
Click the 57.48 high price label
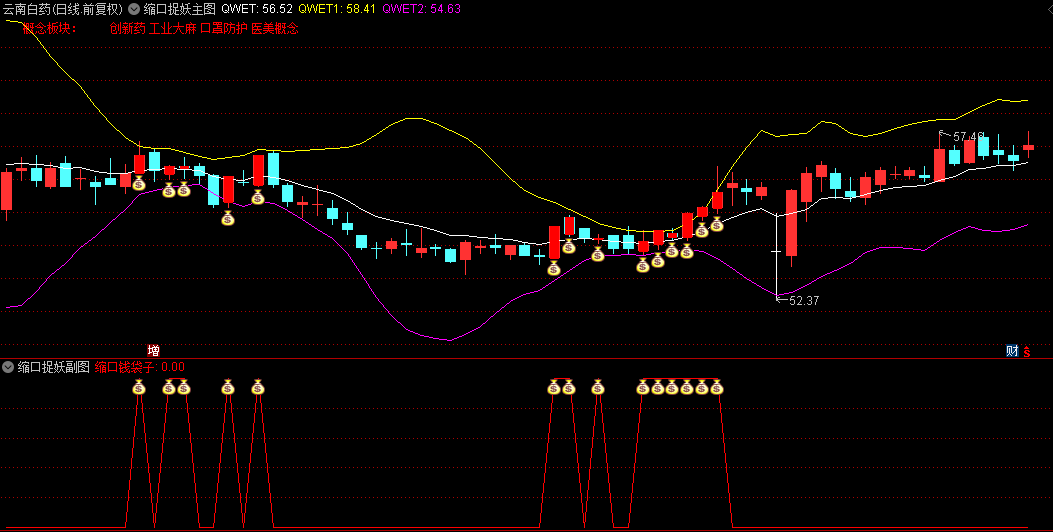tap(968, 136)
